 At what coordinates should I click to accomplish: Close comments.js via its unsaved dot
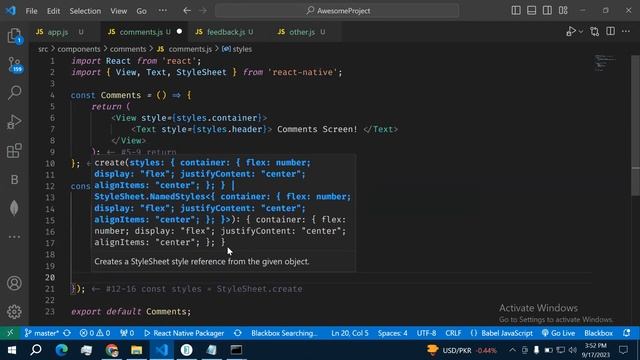point(179,31)
